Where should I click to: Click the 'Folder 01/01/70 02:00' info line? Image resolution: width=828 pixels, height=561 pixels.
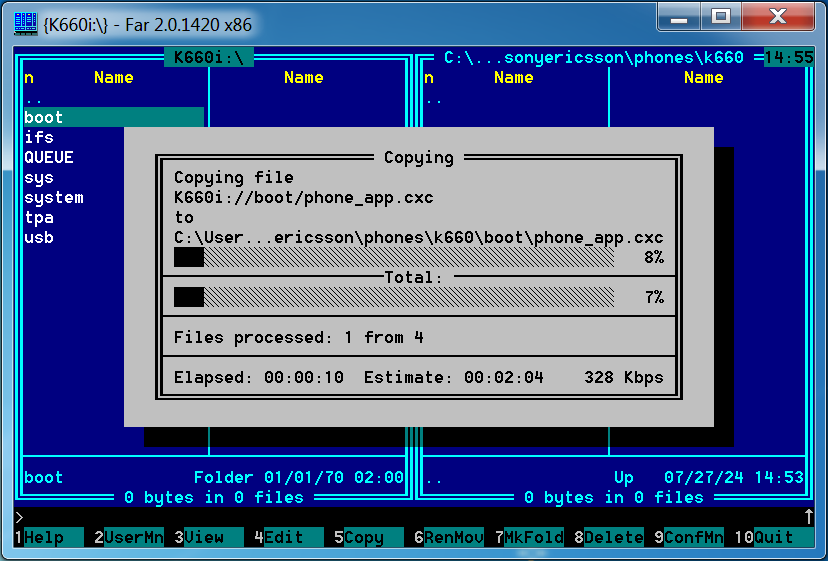(299, 478)
